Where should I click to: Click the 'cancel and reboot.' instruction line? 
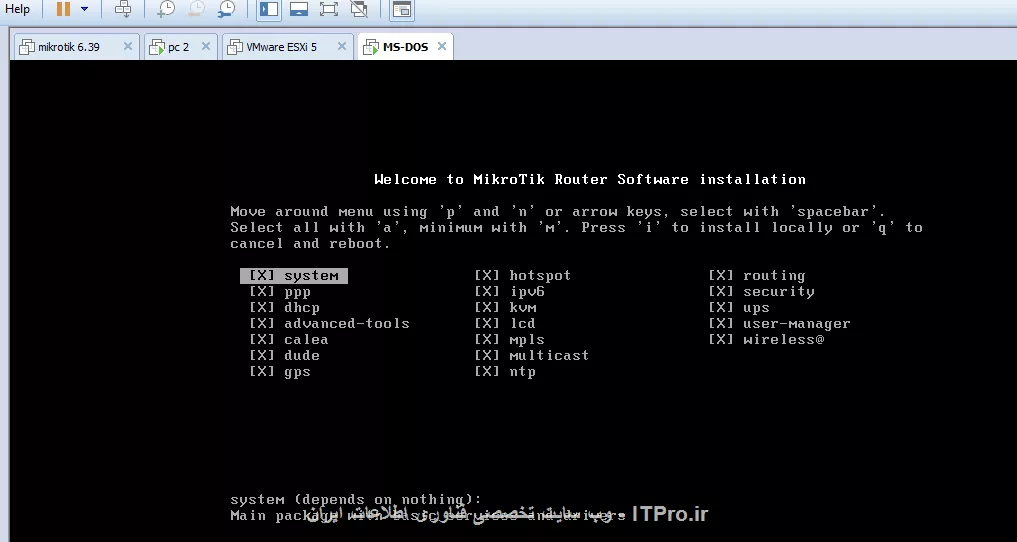coord(311,244)
